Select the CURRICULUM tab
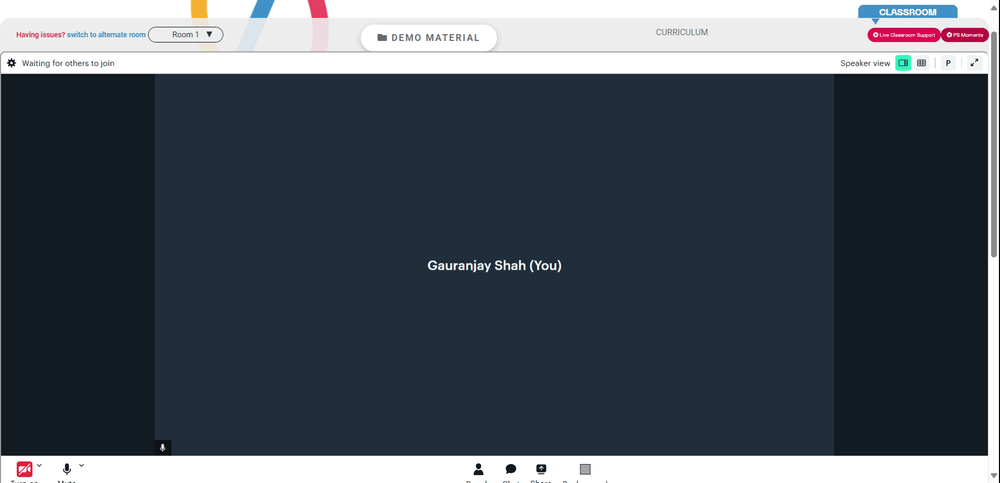This screenshot has height=483, width=1000. (x=682, y=33)
